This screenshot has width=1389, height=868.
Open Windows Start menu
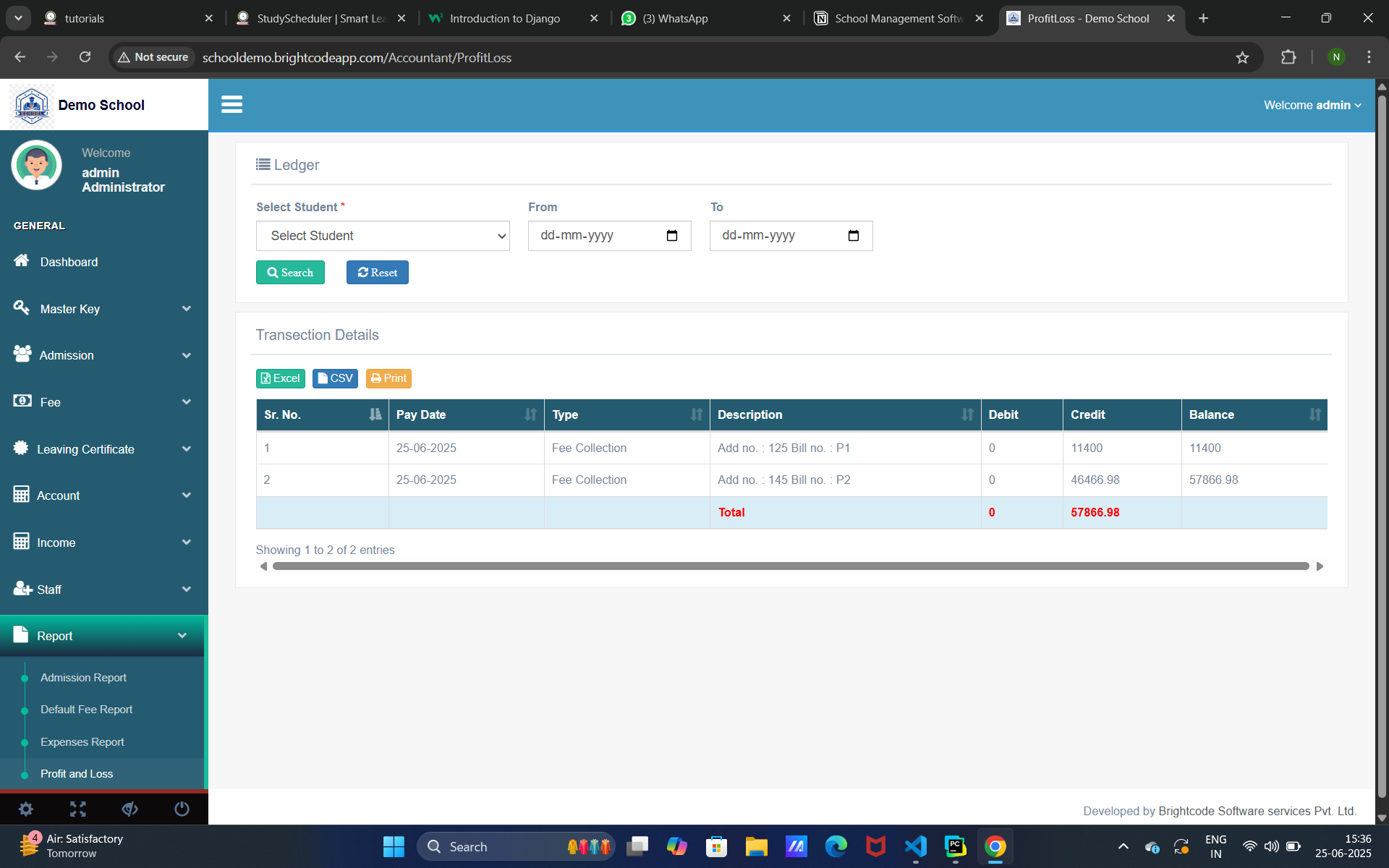(394, 846)
